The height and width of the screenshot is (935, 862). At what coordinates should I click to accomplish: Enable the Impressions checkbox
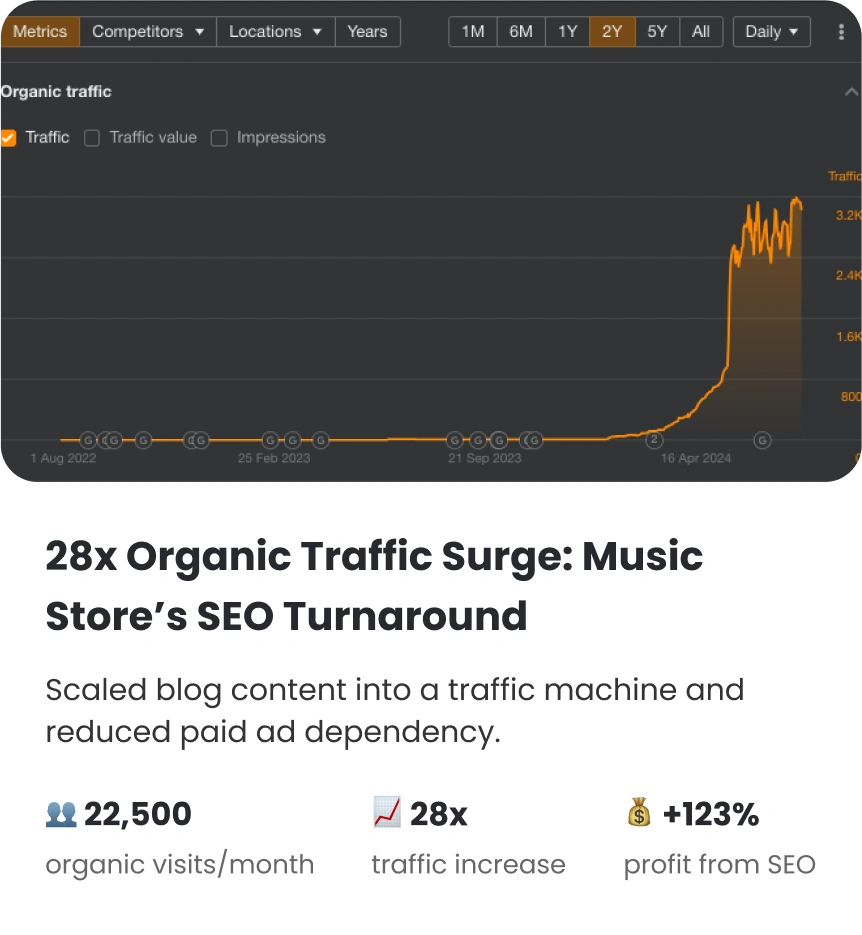click(x=219, y=138)
